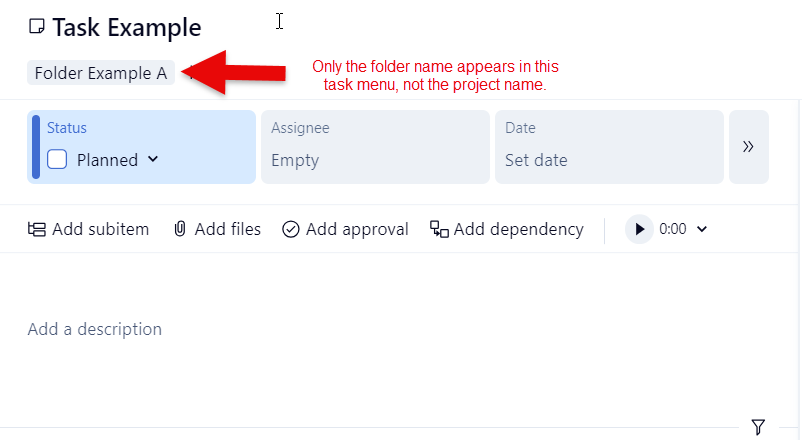802x440 pixels.
Task: Click the task type icon beside Task Example
Action: pos(37,27)
